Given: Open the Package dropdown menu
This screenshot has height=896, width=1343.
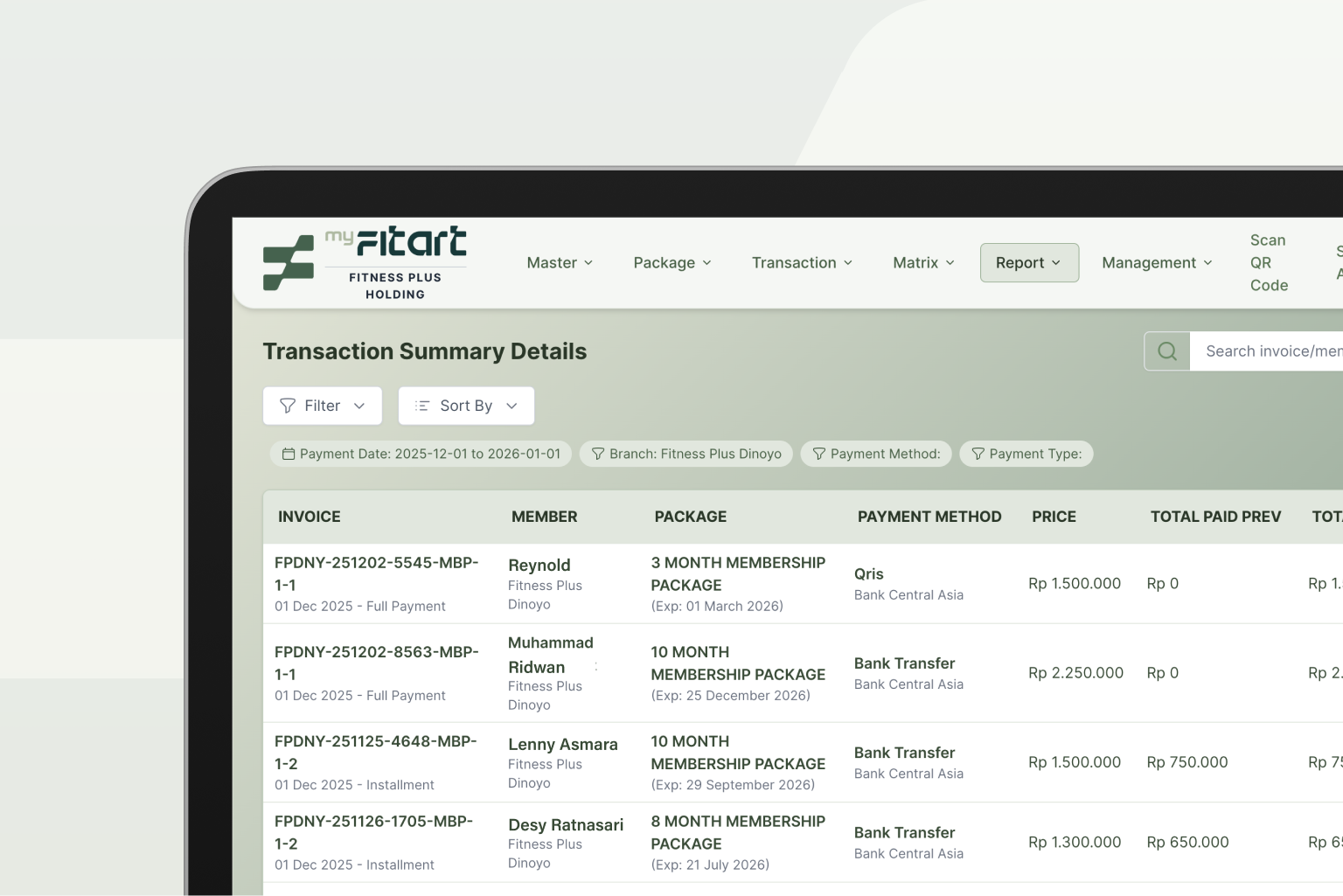Looking at the screenshot, I should tap(672, 263).
